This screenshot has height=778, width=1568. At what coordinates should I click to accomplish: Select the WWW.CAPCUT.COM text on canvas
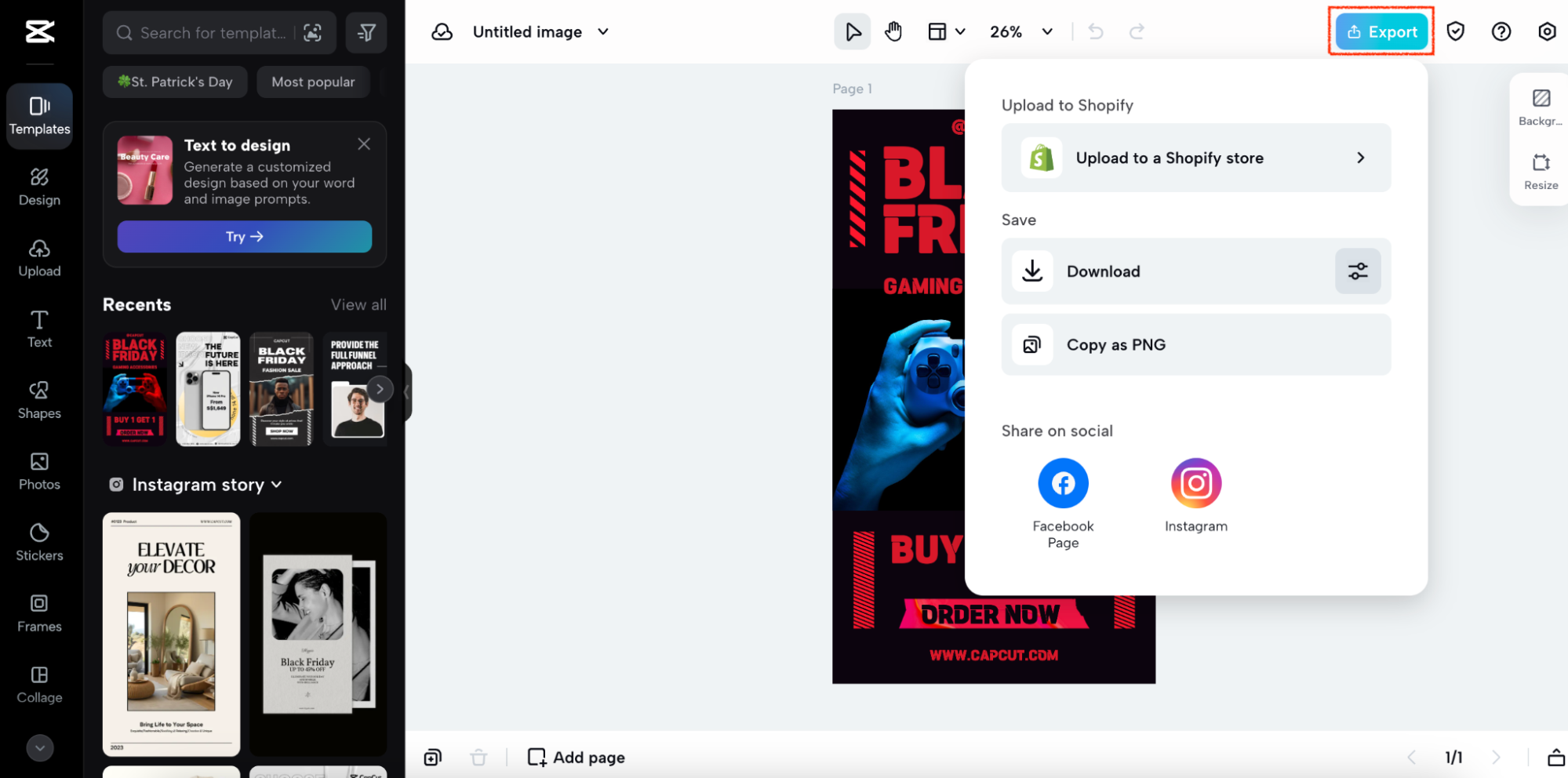994,656
